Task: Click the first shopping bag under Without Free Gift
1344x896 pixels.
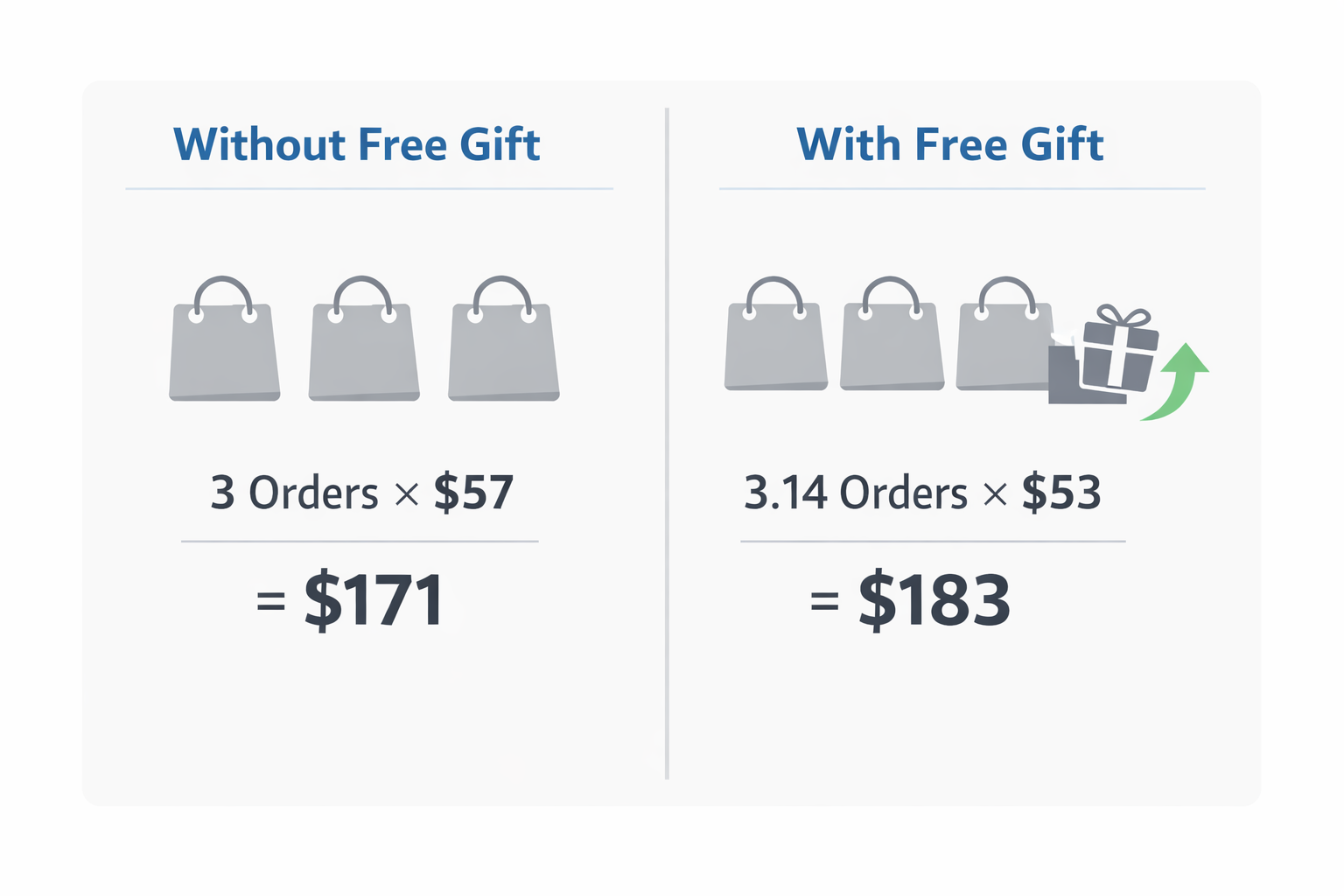Action: click(x=224, y=350)
